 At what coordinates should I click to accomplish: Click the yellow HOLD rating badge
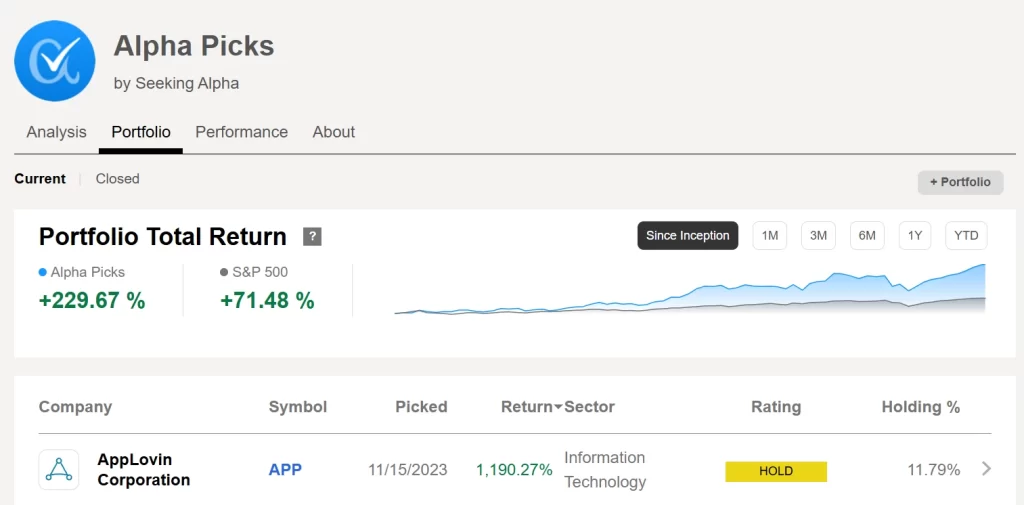(776, 471)
